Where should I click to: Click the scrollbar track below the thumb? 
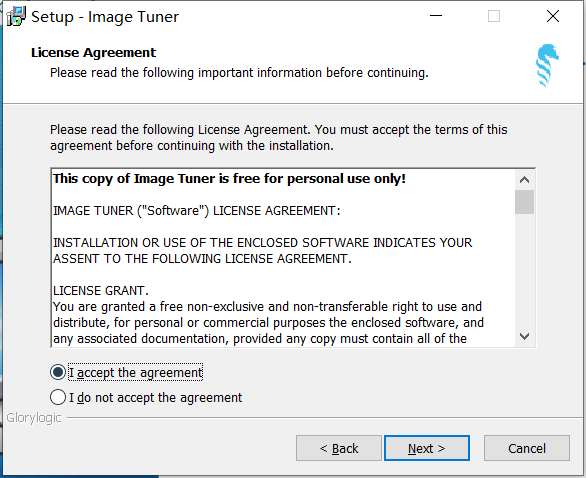(524, 271)
